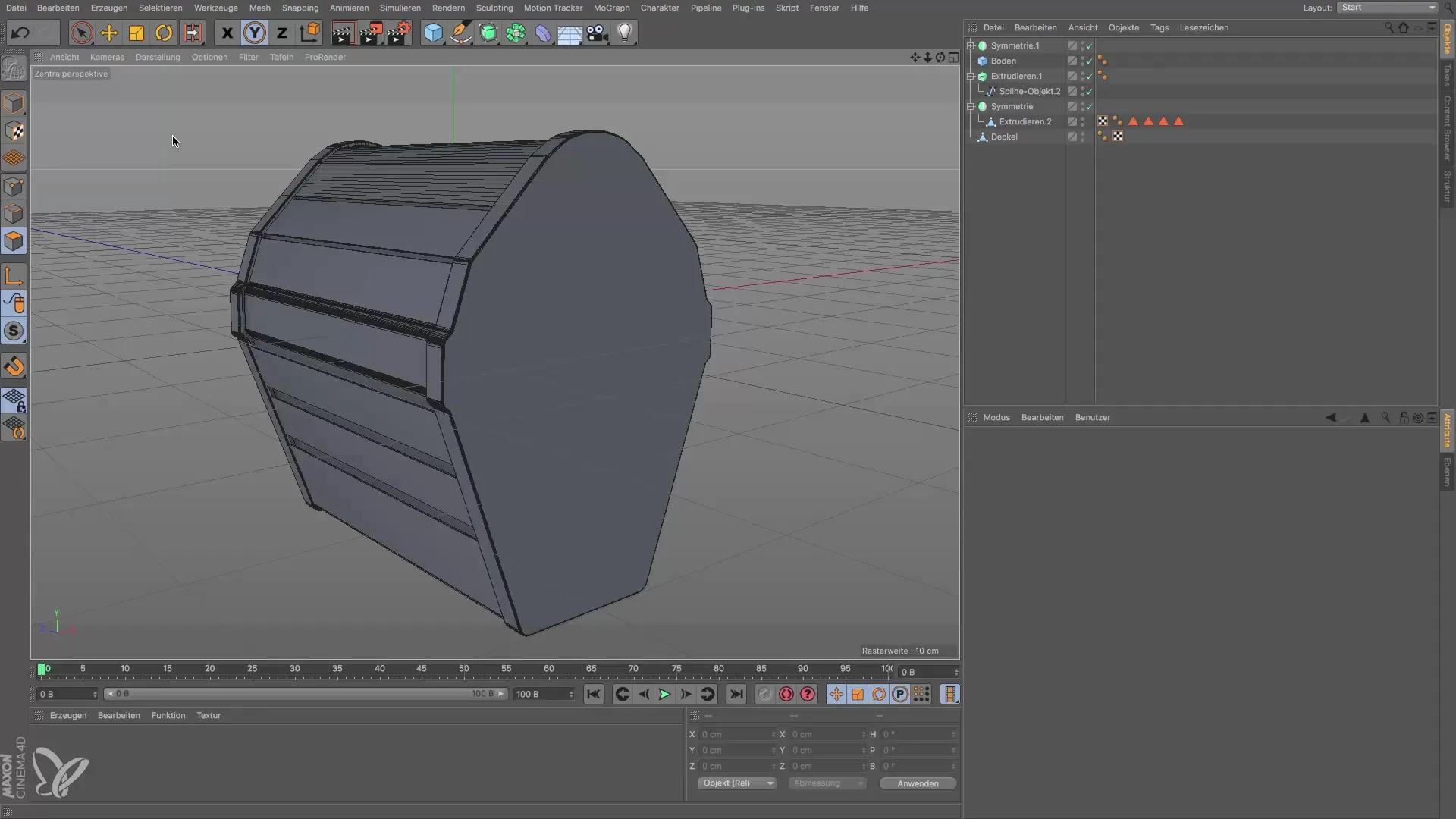Jump to start of animation
Viewport: 1456px width, 819px height.
[594, 694]
